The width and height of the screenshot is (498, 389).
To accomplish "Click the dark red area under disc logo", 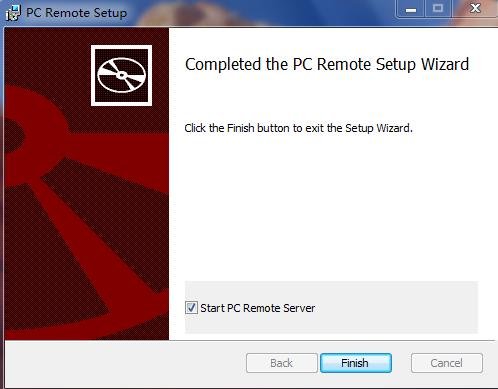I will point(121,118).
